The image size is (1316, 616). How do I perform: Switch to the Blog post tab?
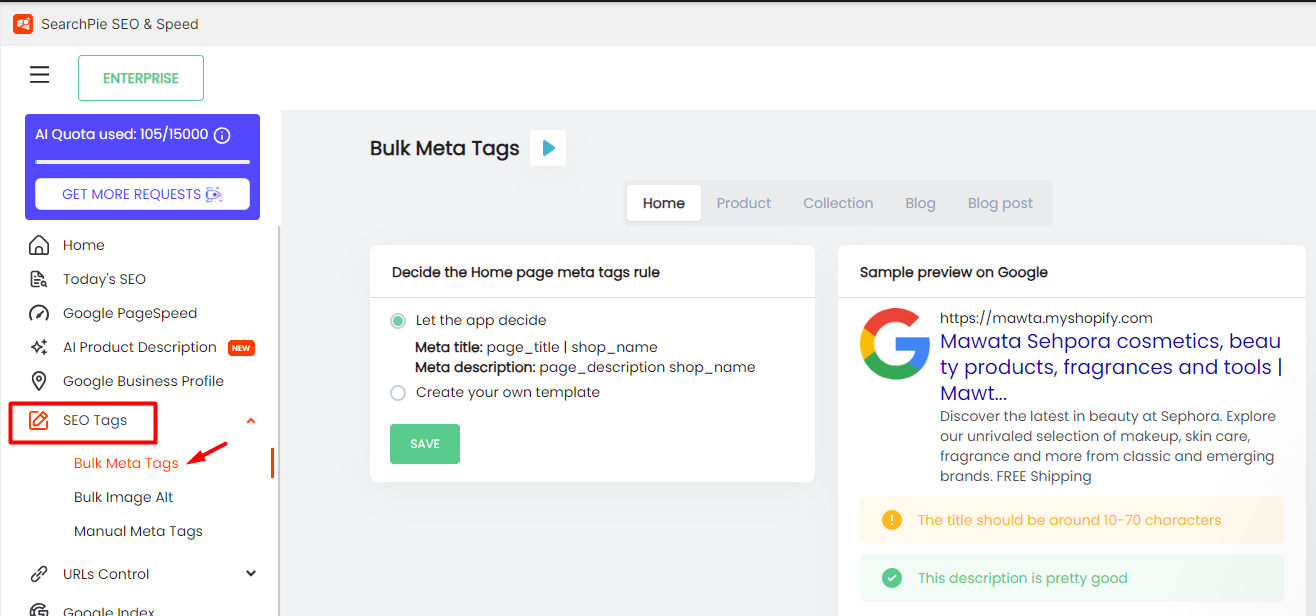1000,203
